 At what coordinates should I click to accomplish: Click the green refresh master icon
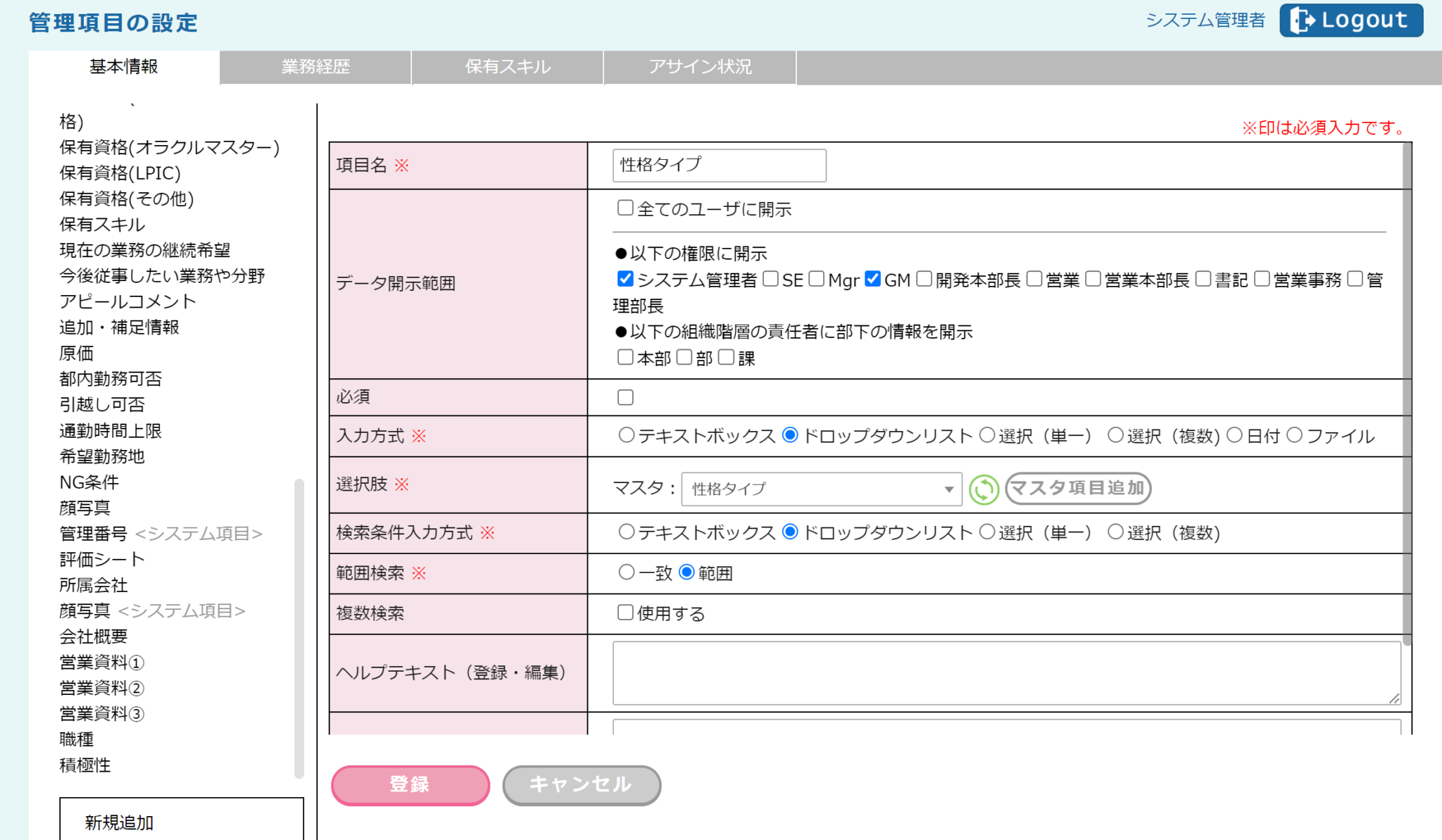click(984, 489)
